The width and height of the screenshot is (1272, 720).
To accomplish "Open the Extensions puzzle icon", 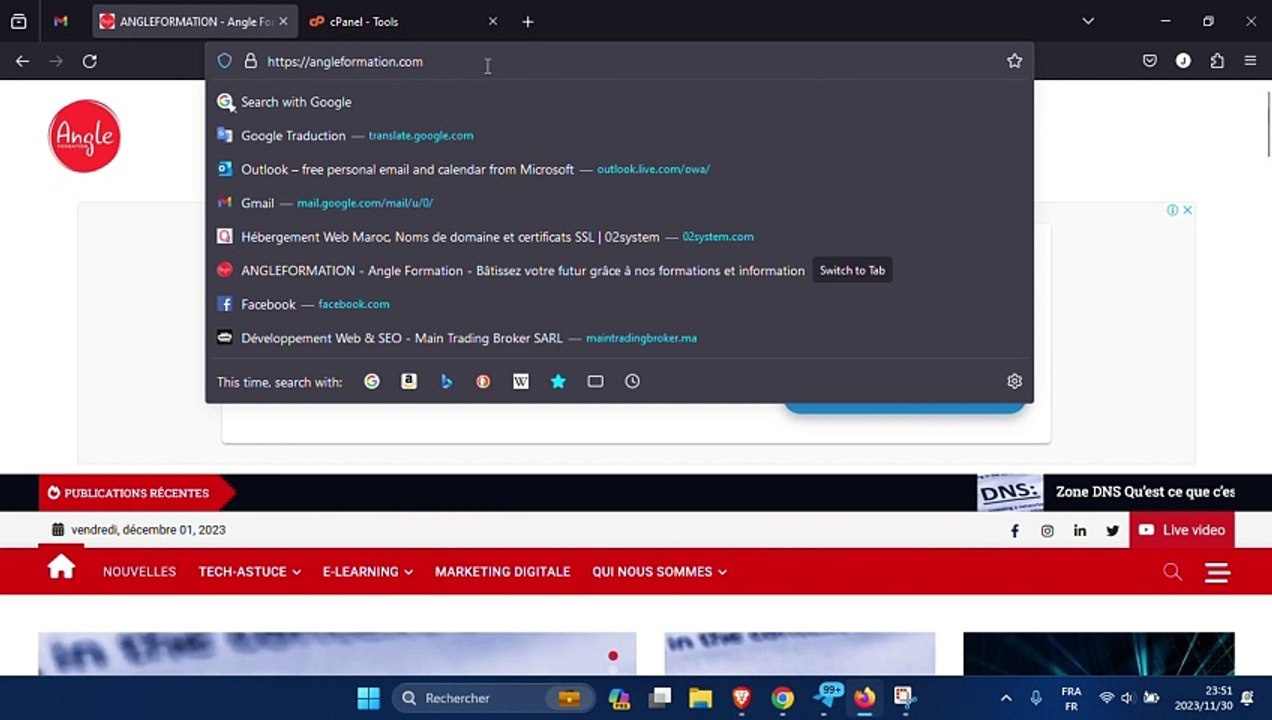I will [x=1217, y=61].
